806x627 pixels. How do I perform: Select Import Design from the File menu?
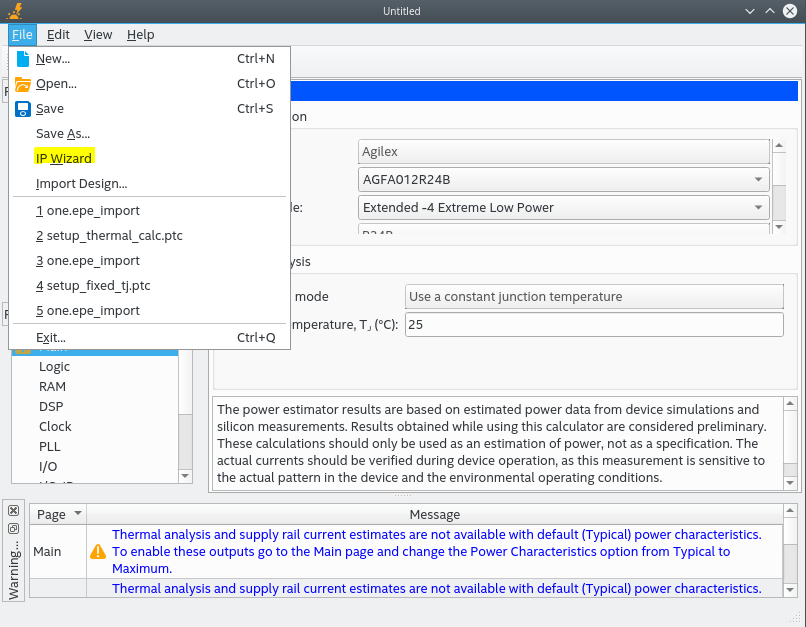click(x=81, y=184)
